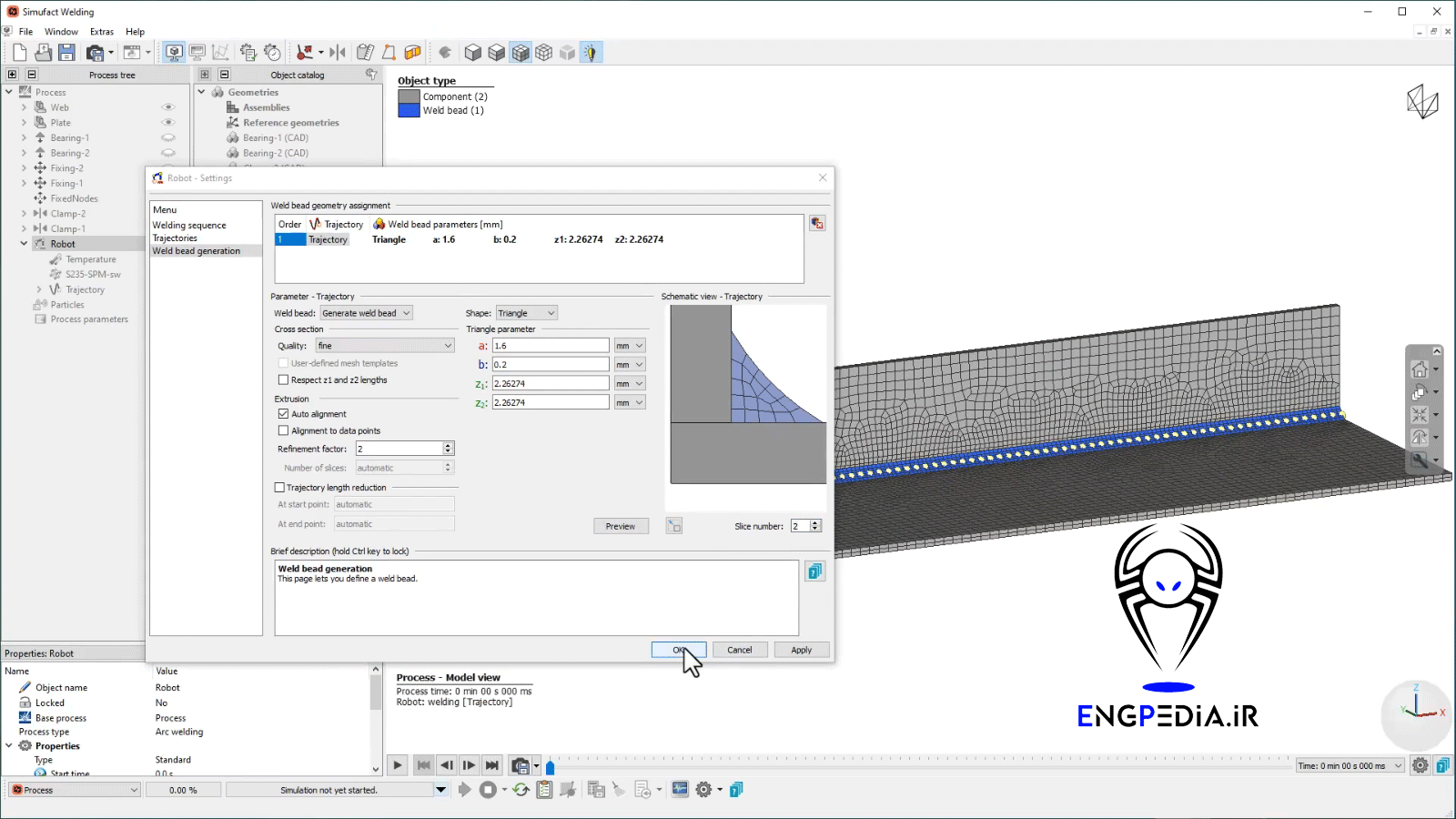This screenshot has height=819, width=1456.
Task: Click the orange clipping section icon
Action: tap(412, 53)
